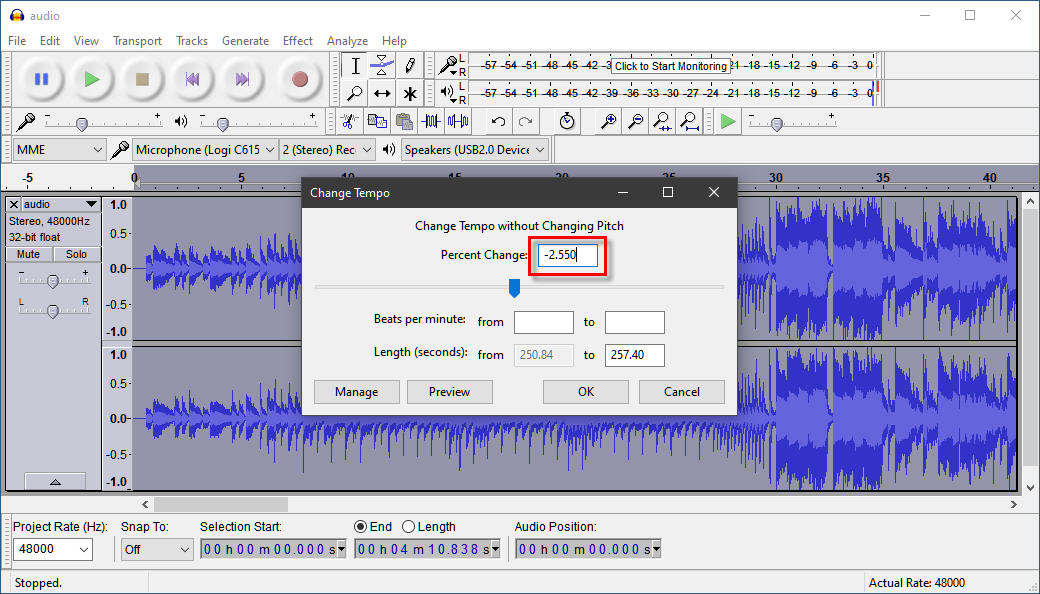Select the Time Shift tool
Viewport: 1040px width, 594px height.
click(x=382, y=94)
